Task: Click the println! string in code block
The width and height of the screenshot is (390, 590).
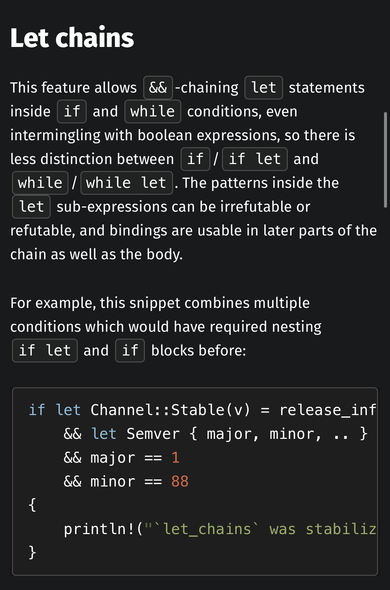Action: (261, 529)
